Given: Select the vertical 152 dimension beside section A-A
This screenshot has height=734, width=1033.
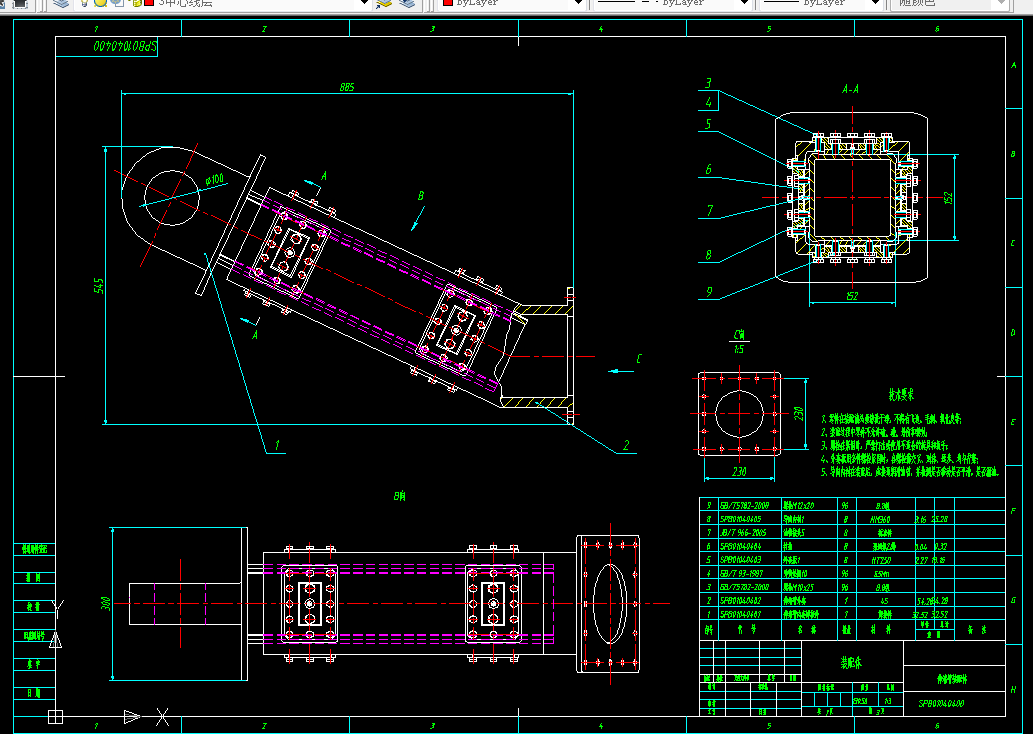Looking at the screenshot, I should click(948, 197).
